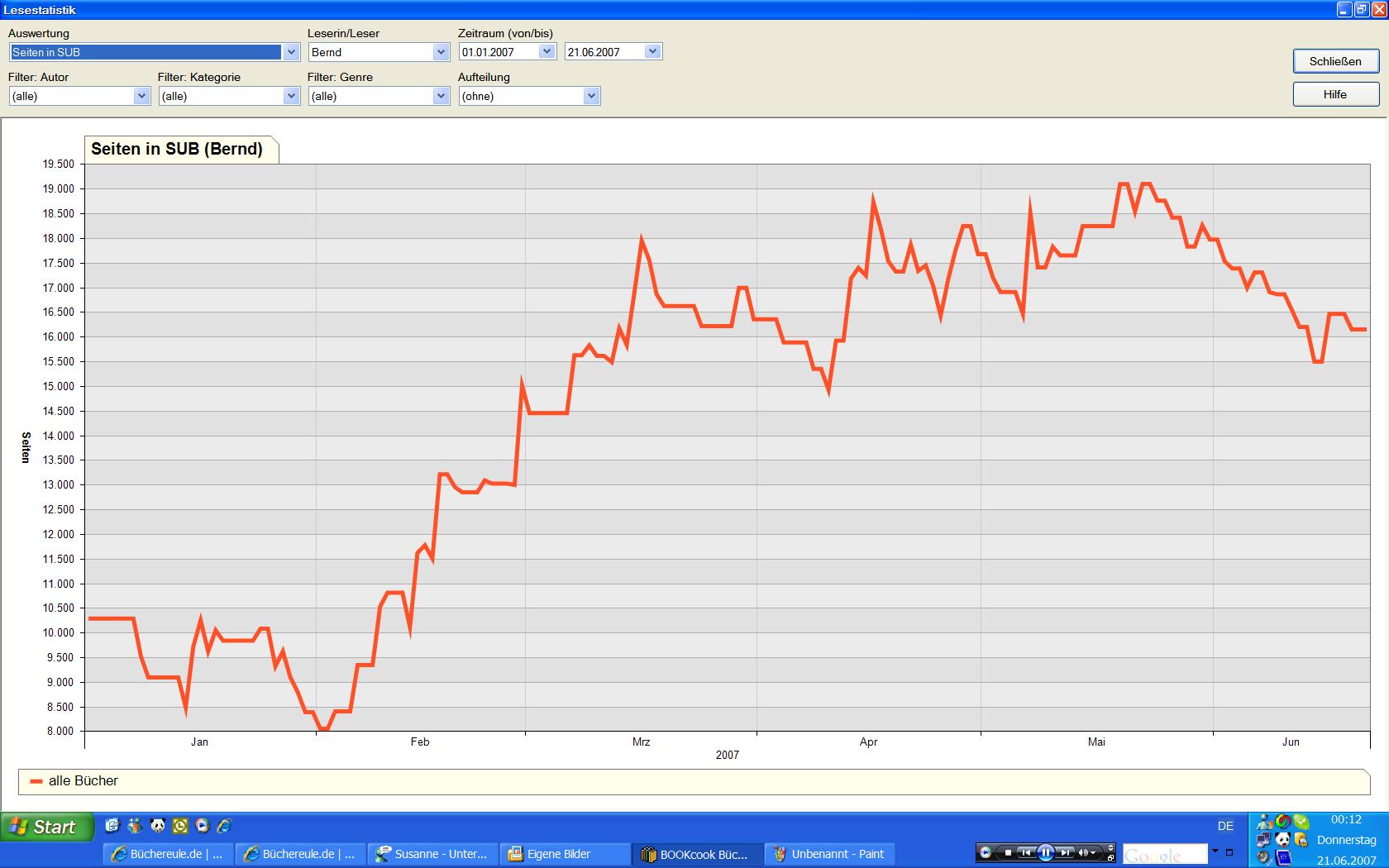Click the Schließen button

point(1335,61)
